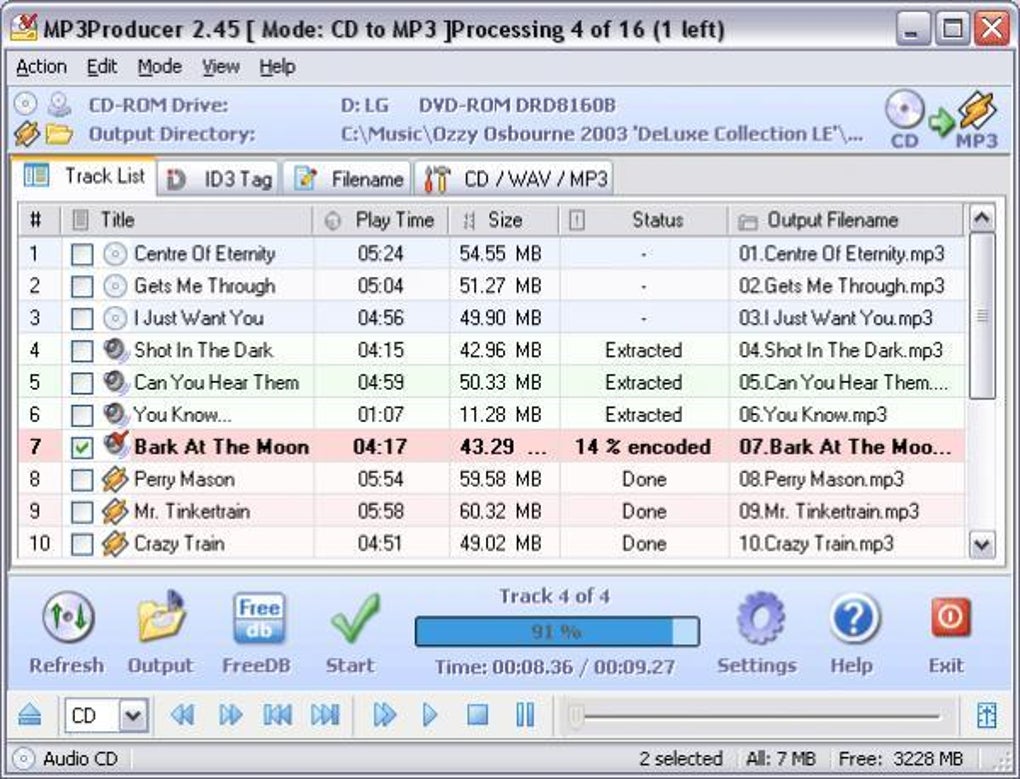Check the box for Centre Of Eternity

point(82,254)
